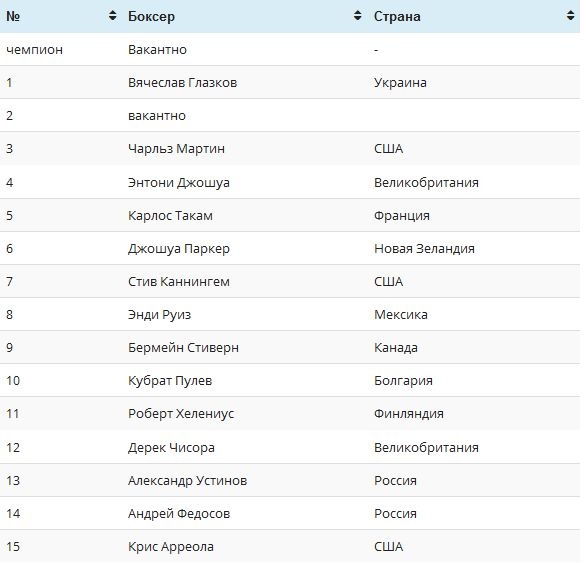Sort table by № column arrows
Screen dimensions: 586x563
pos(112,16)
